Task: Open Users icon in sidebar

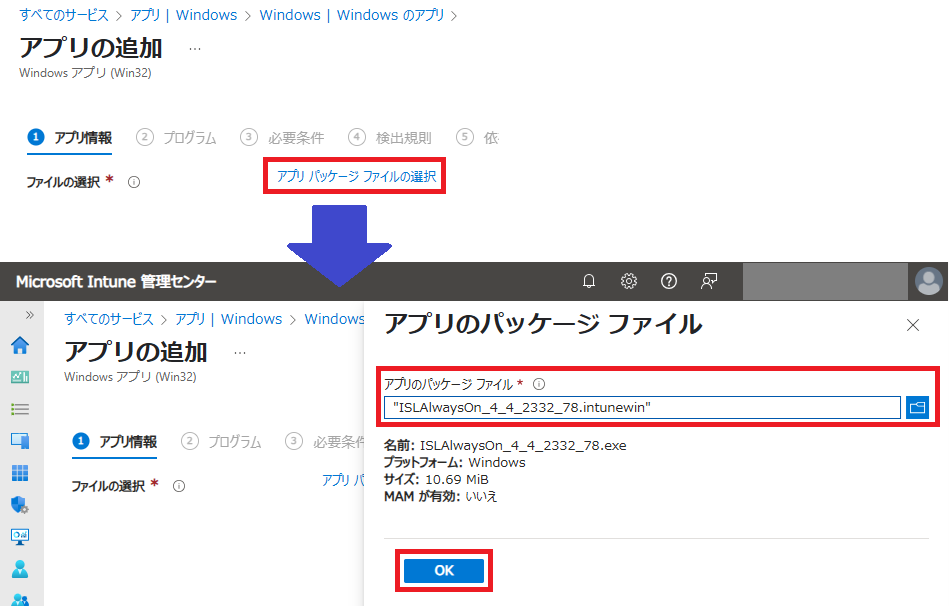Action: (x=20, y=568)
